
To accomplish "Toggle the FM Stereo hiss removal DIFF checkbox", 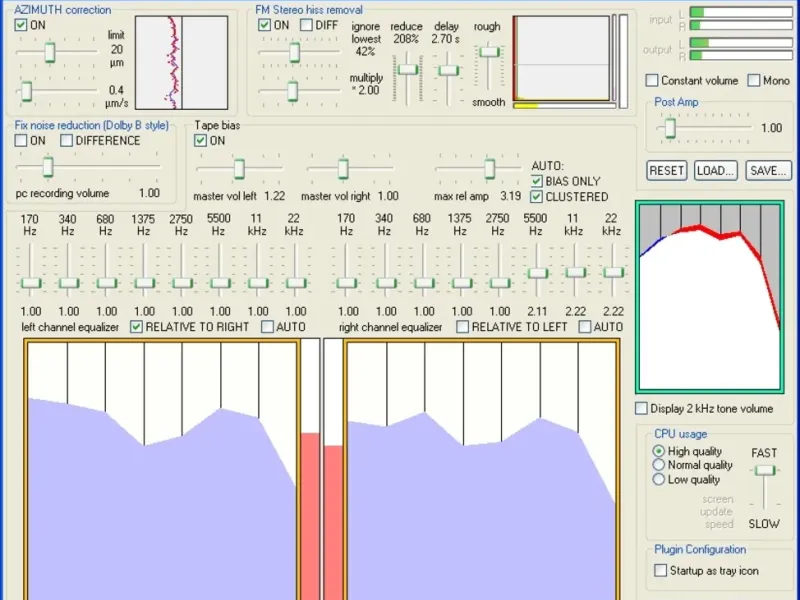I will (x=306, y=25).
